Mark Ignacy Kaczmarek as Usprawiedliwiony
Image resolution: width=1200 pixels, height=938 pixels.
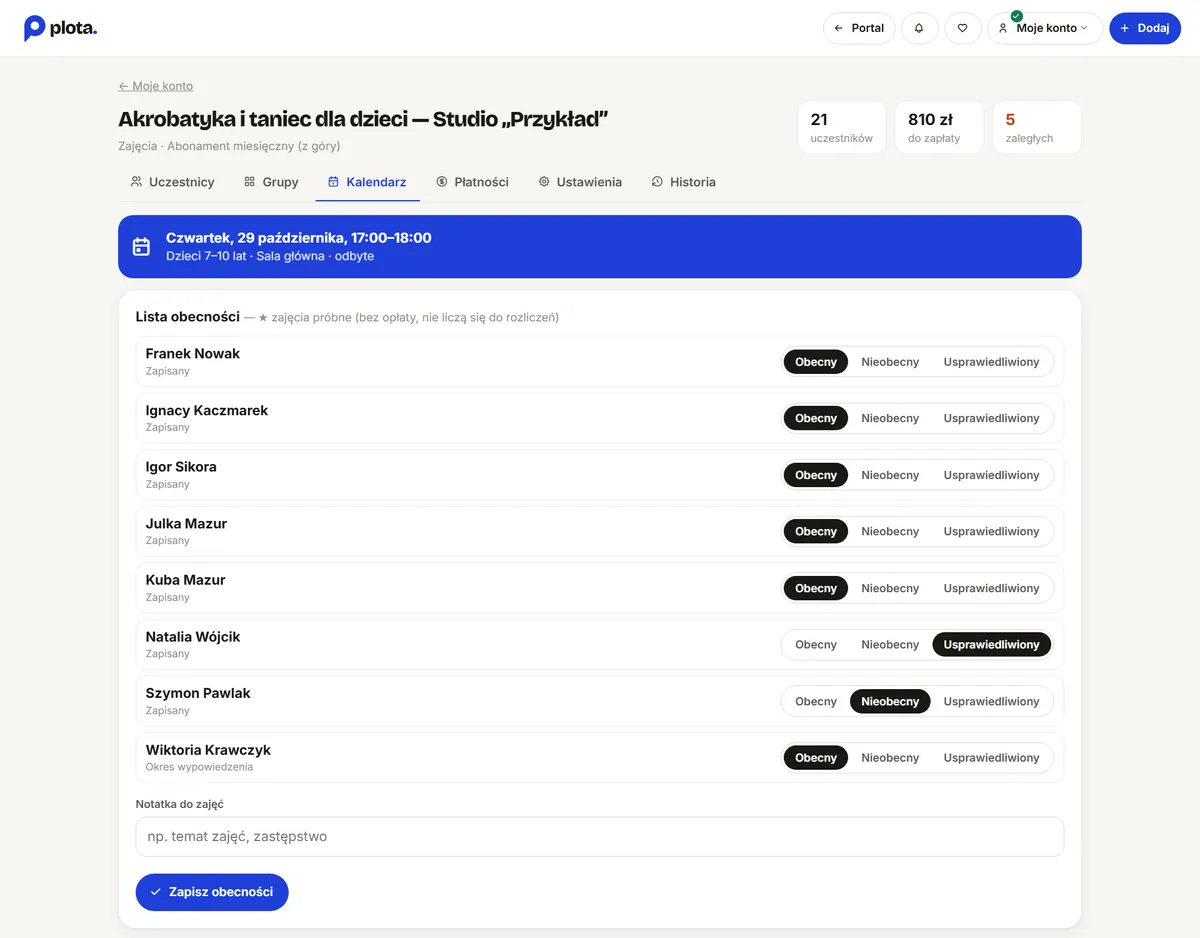(991, 418)
